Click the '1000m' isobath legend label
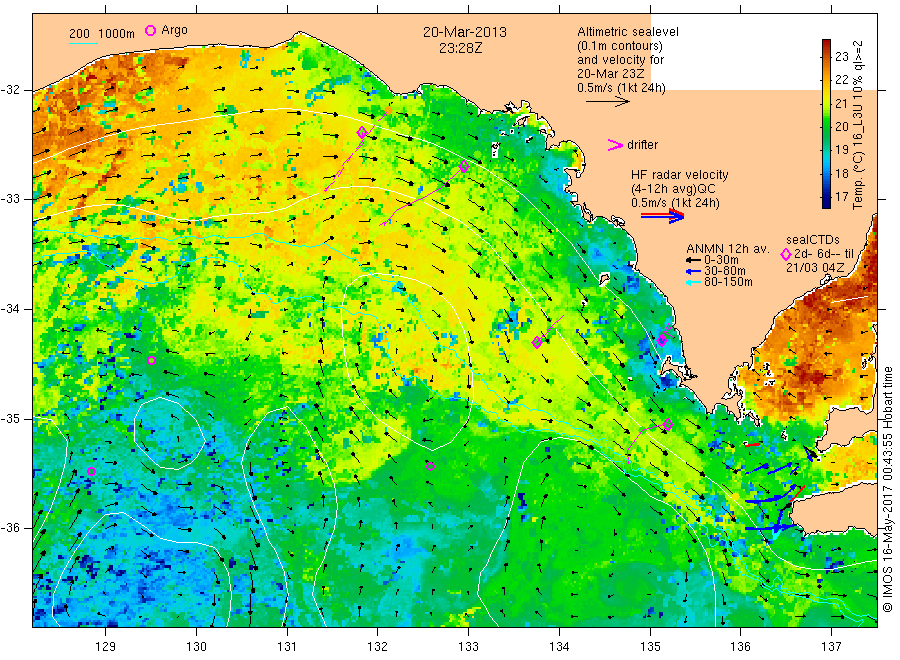The width and height of the screenshot is (900, 660). tap(117, 34)
